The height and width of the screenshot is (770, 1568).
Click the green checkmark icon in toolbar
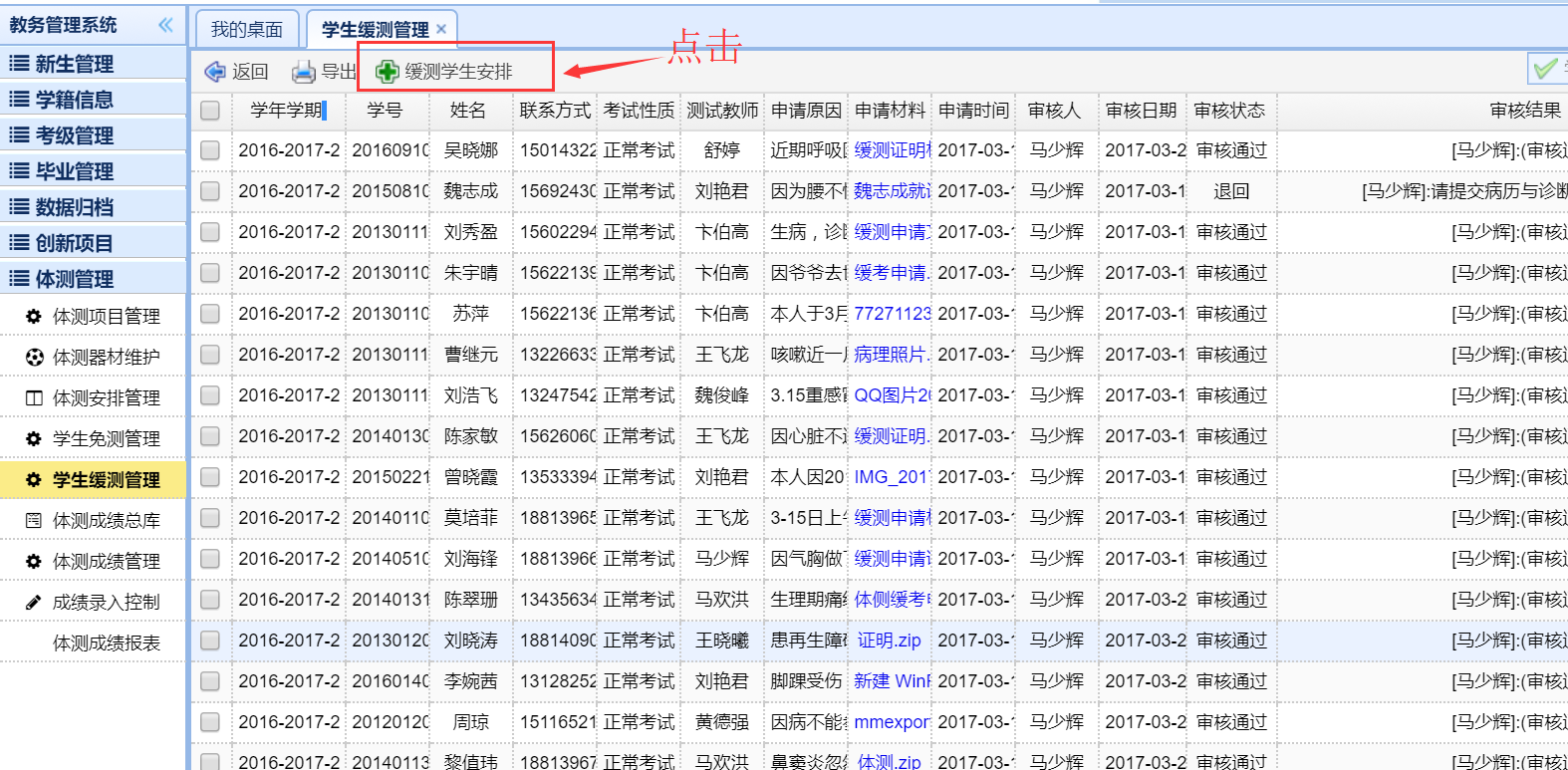(1545, 69)
